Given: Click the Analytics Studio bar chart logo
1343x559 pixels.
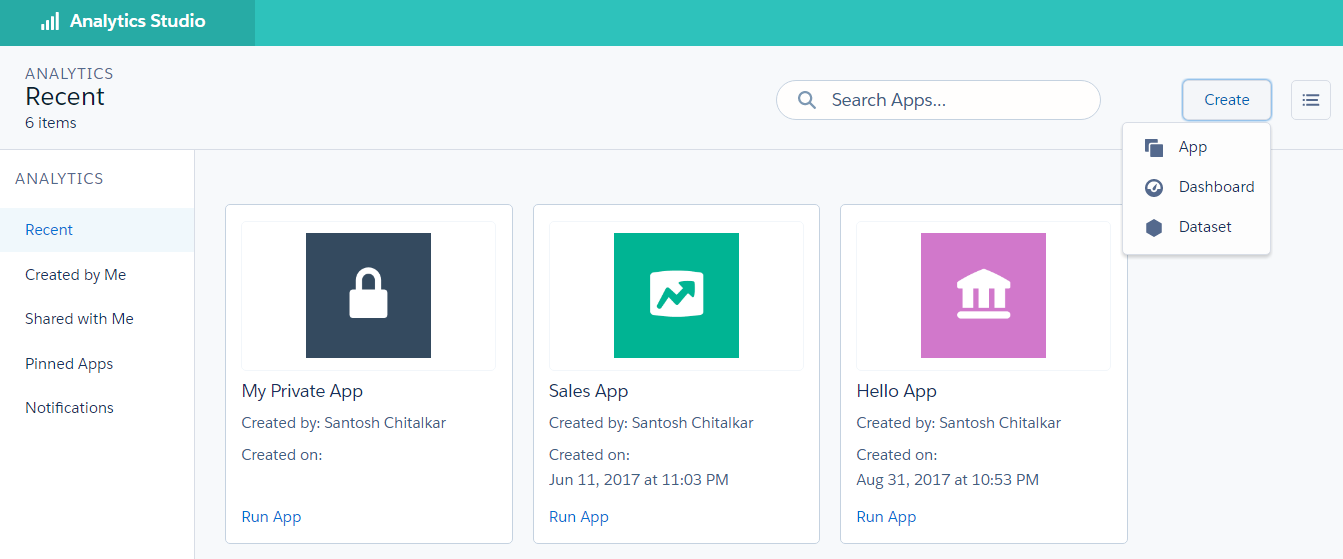Looking at the screenshot, I should [x=50, y=22].
